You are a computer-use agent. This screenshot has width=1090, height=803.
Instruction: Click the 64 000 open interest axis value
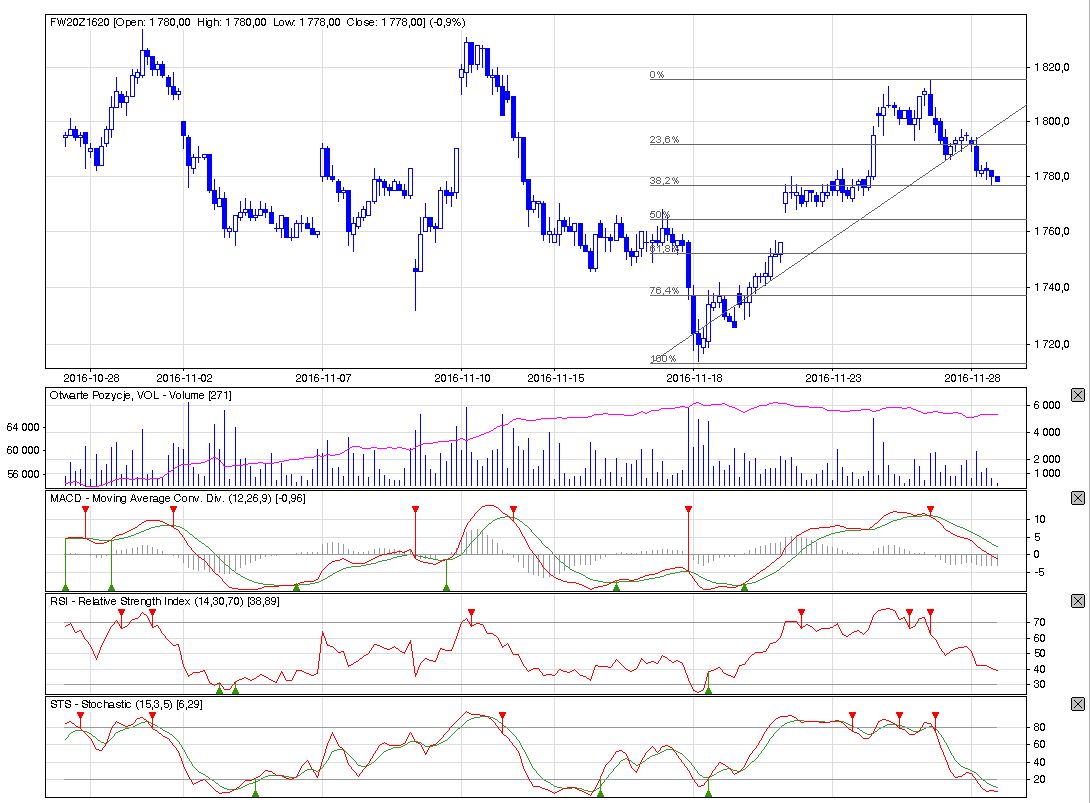(23, 428)
